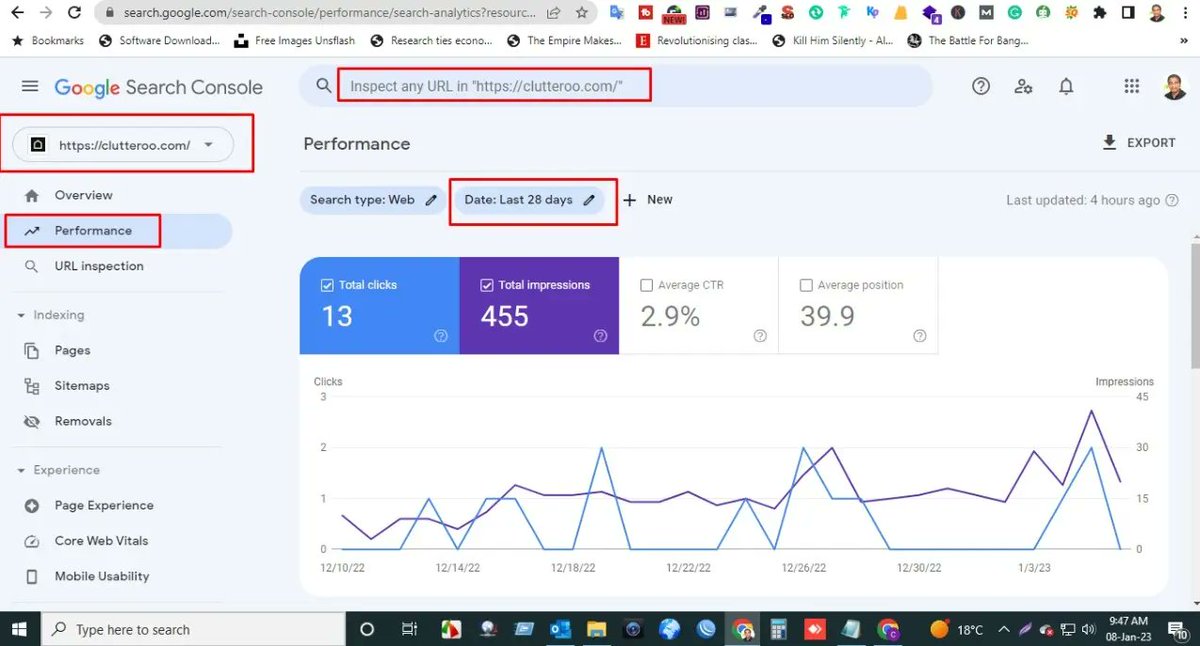Image resolution: width=1200 pixels, height=646 pixels.
Task: Open the weather widget showing 18°C
Action: click(x=956, y=629)
